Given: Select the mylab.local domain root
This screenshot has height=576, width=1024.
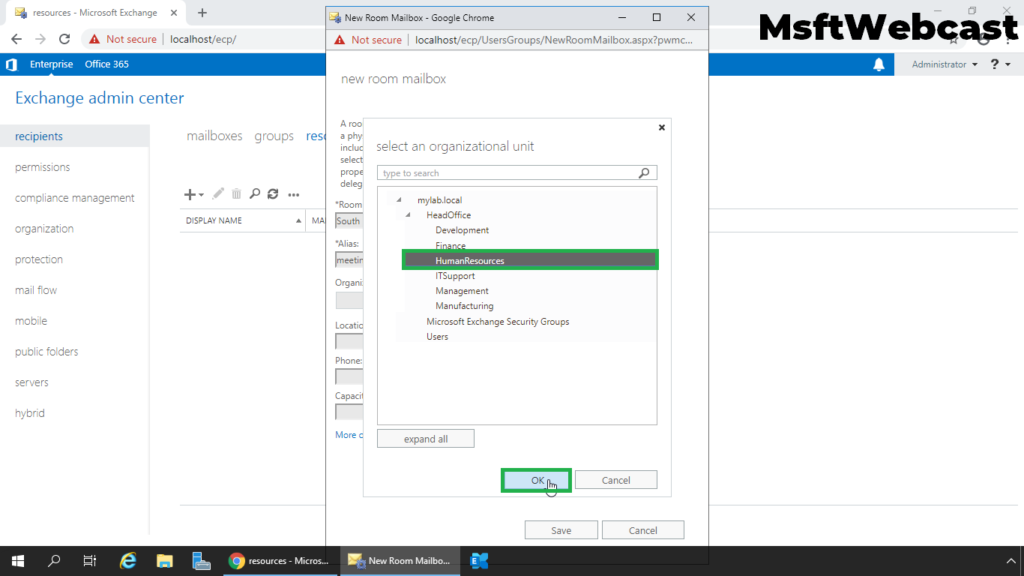Looking at the screenshot, I should [x=440, y=200].
